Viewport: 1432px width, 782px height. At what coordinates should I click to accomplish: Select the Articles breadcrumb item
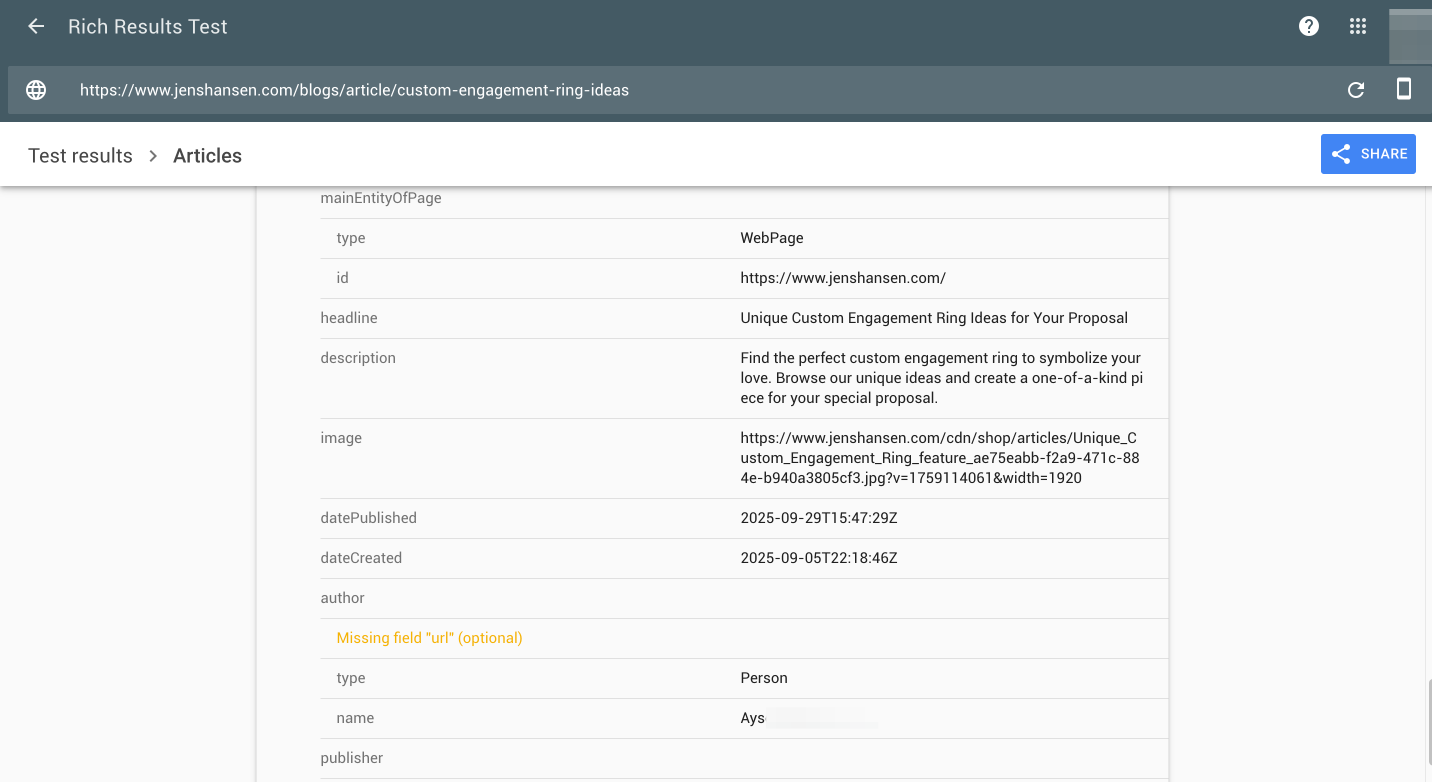pos(207,155)
